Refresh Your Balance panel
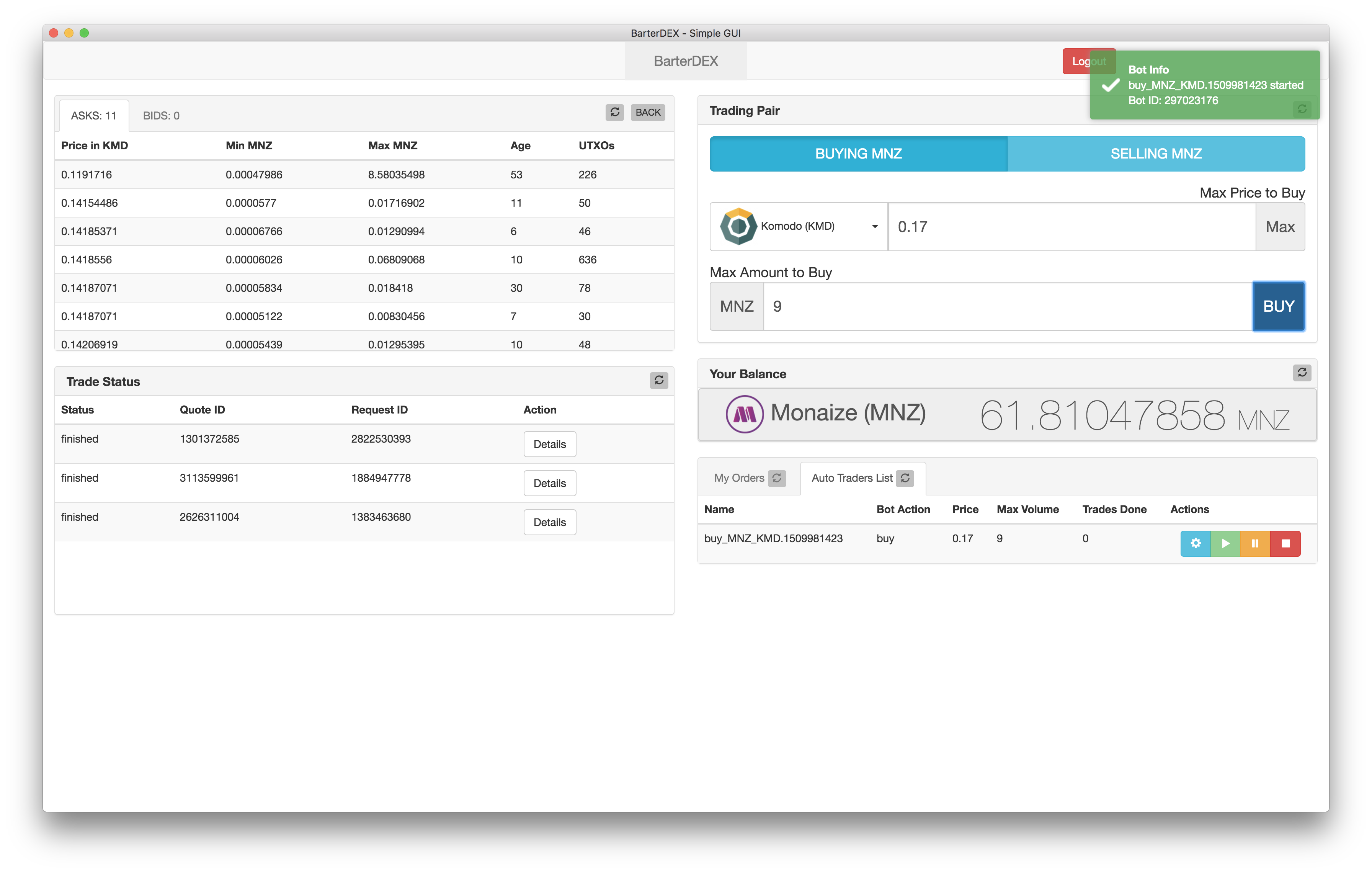 pos(1302,373)
